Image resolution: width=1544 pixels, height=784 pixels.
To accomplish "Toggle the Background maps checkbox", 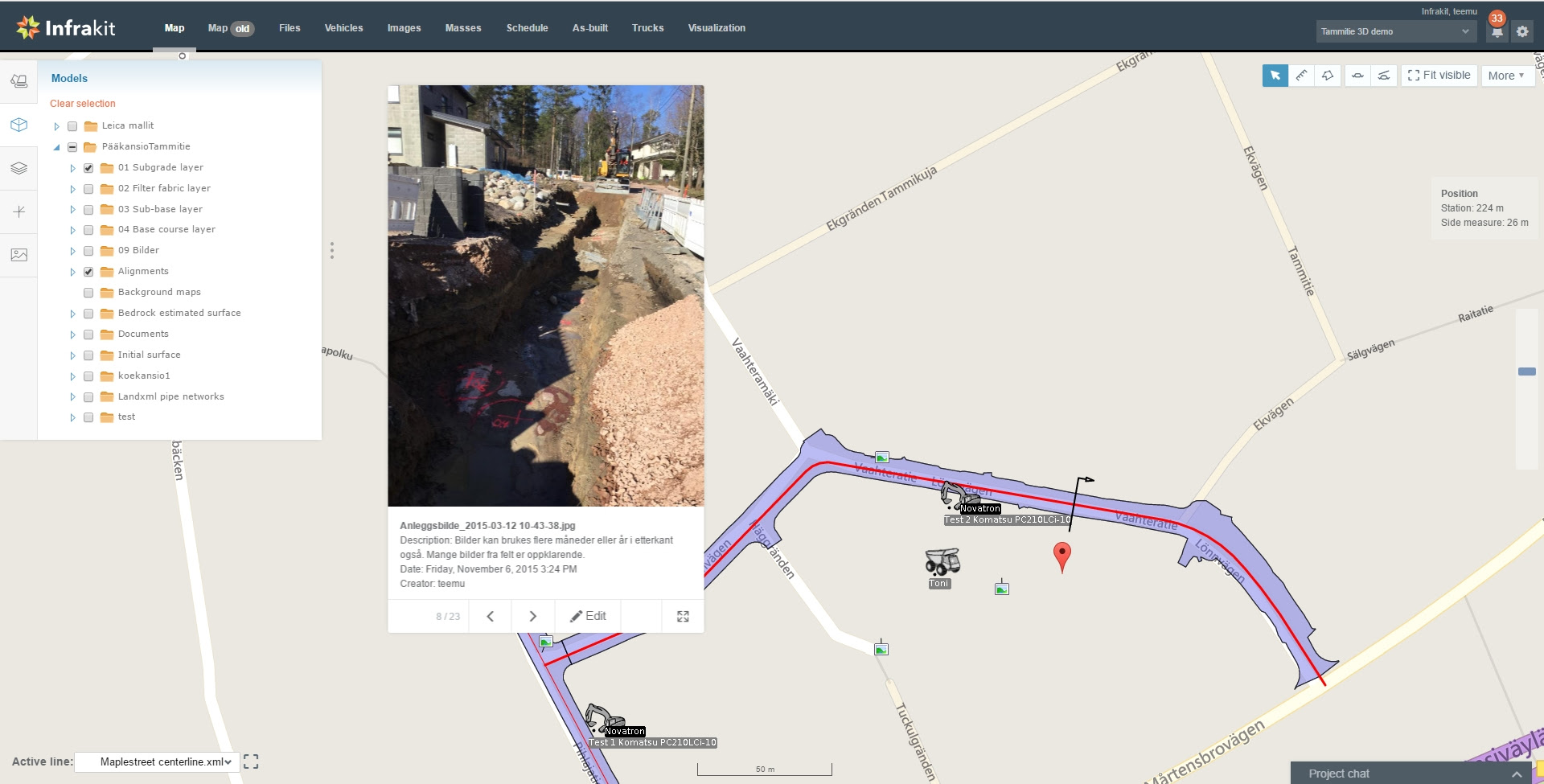I will click(88, 293).
